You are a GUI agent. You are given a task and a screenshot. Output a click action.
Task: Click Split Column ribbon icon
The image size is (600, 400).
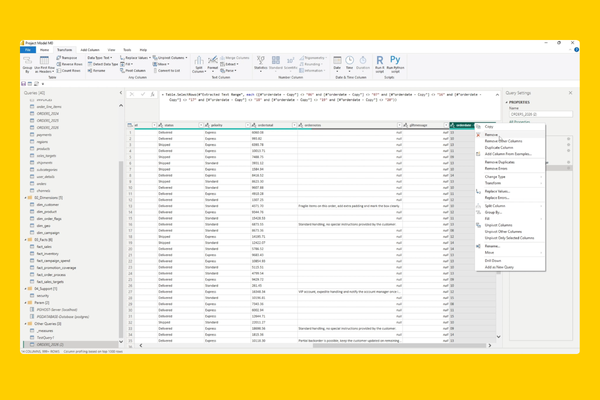(199, 64)
